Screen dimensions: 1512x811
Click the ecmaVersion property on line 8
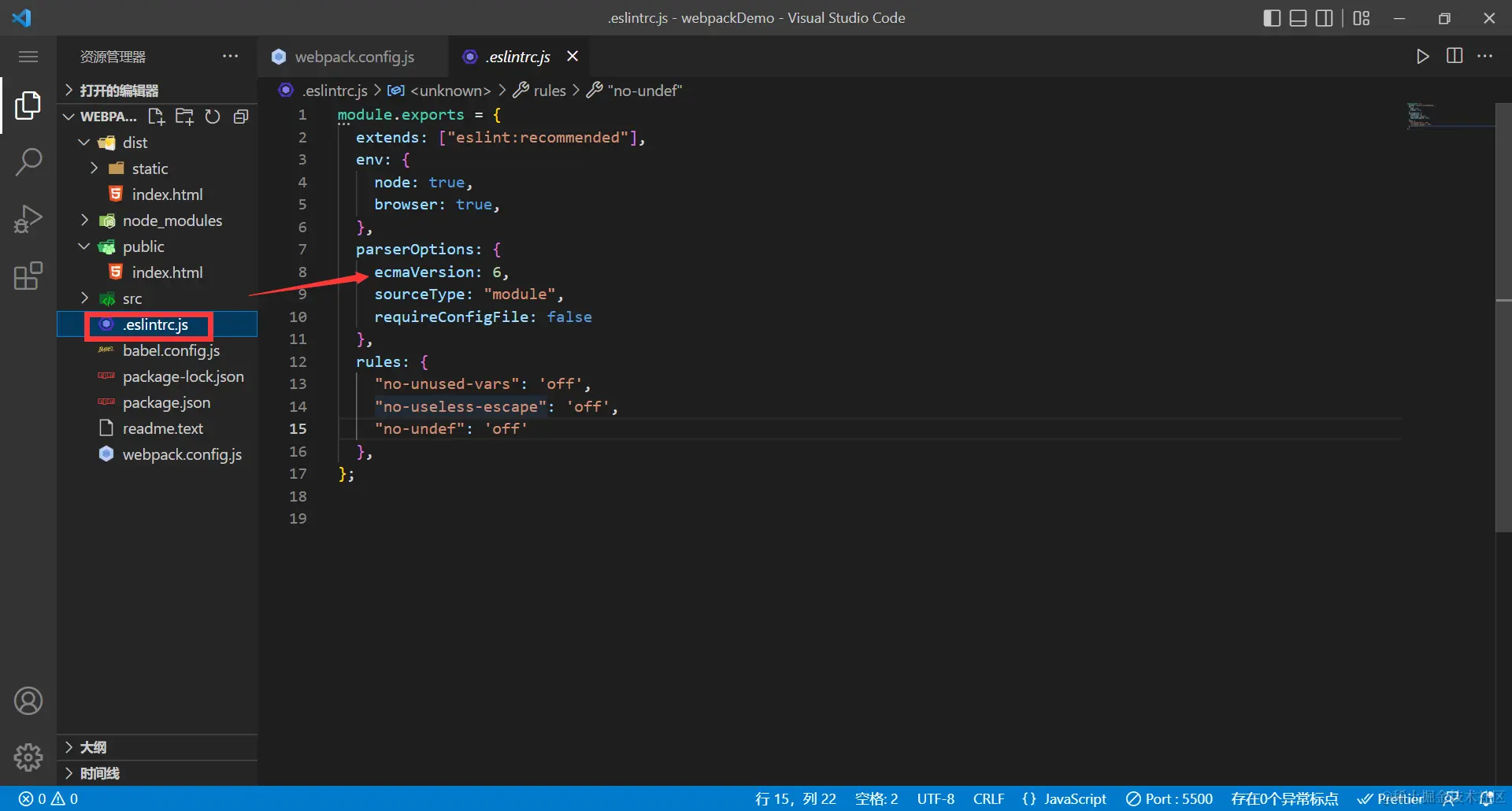coord(424,272)
